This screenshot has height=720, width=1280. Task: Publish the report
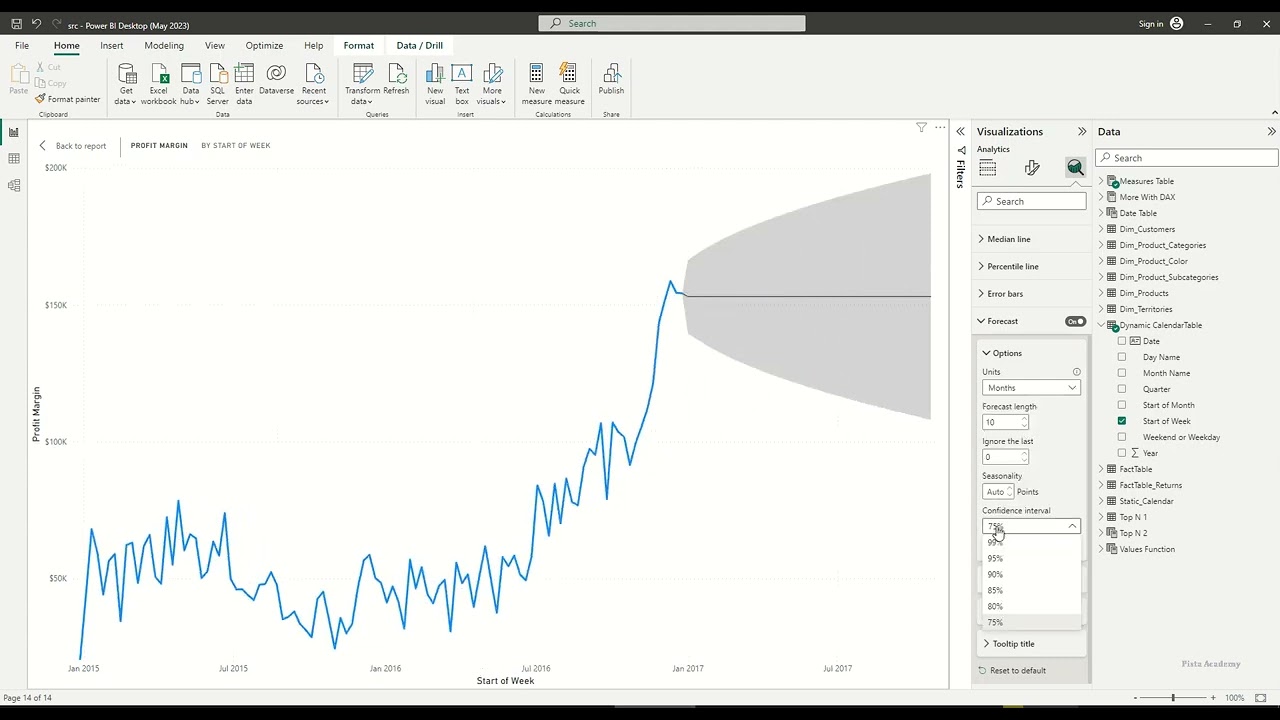pos(611,80)
